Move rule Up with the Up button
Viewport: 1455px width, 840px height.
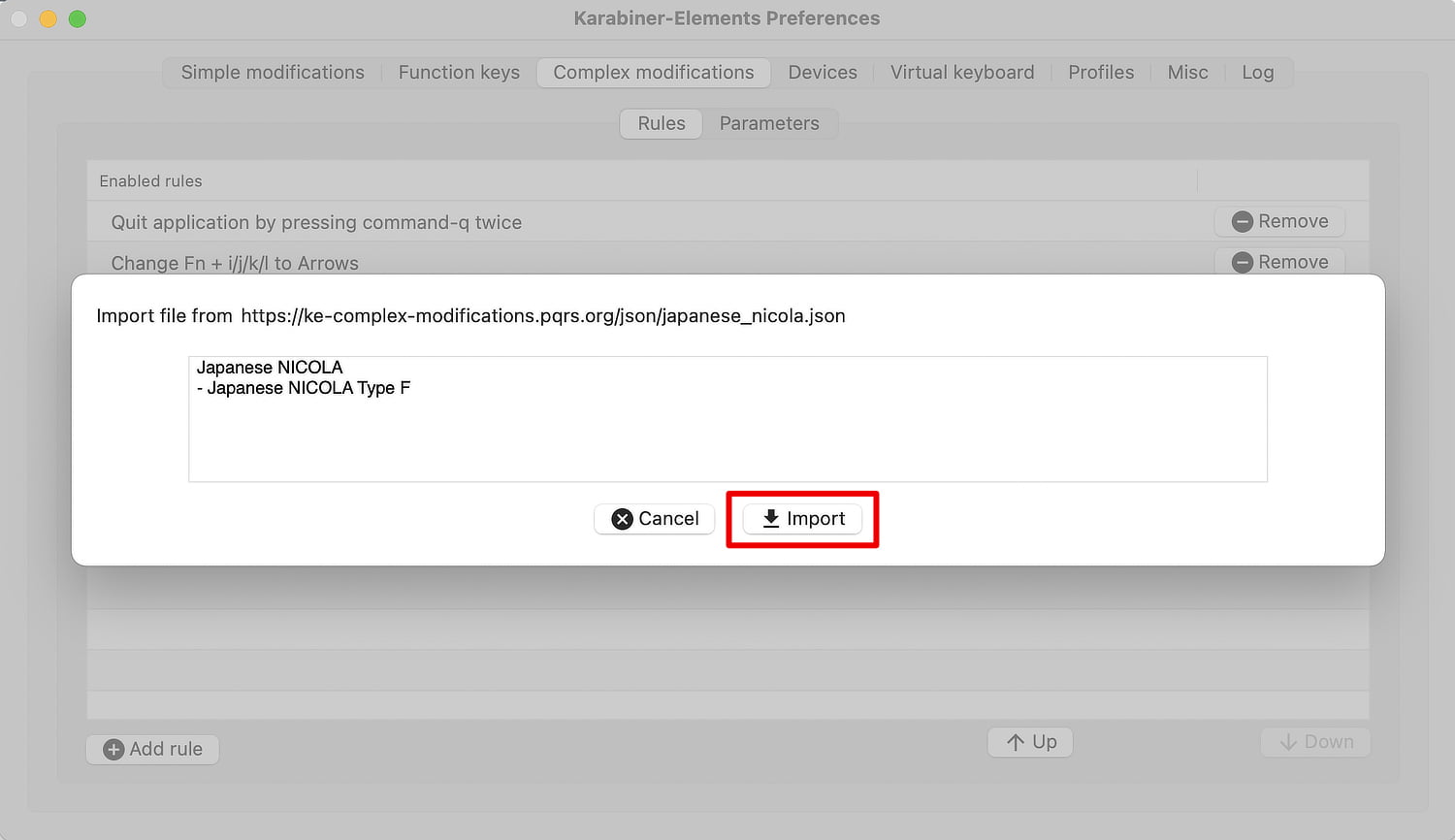point(1030,742)
